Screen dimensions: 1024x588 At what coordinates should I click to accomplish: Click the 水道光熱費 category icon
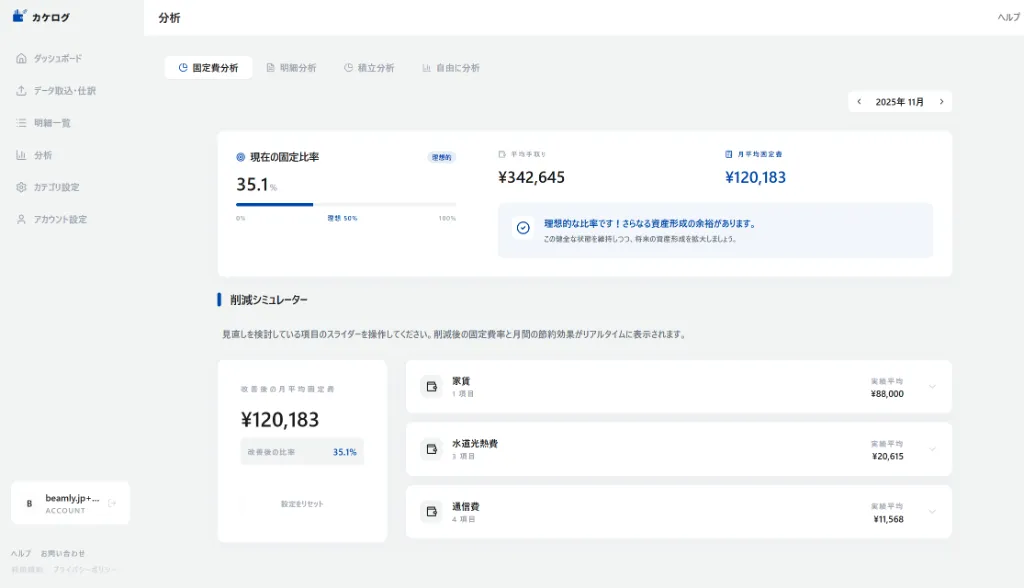coord(432,449)
